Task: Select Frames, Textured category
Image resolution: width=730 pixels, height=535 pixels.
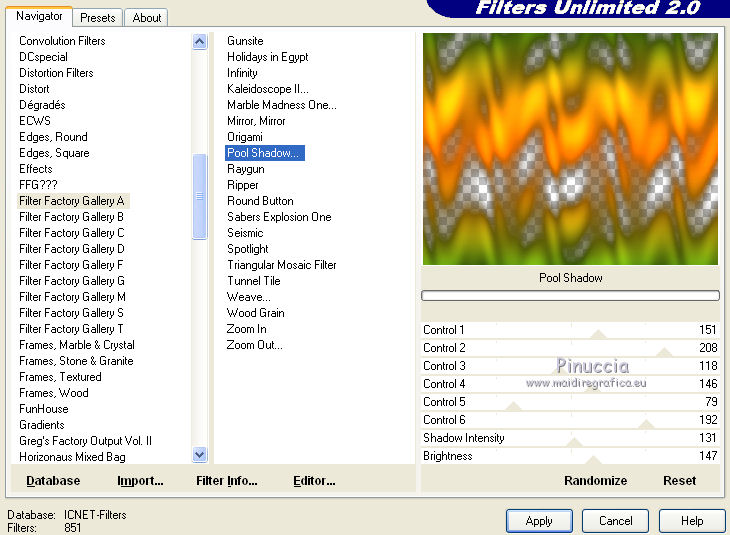Action: (x=61, y=377)
